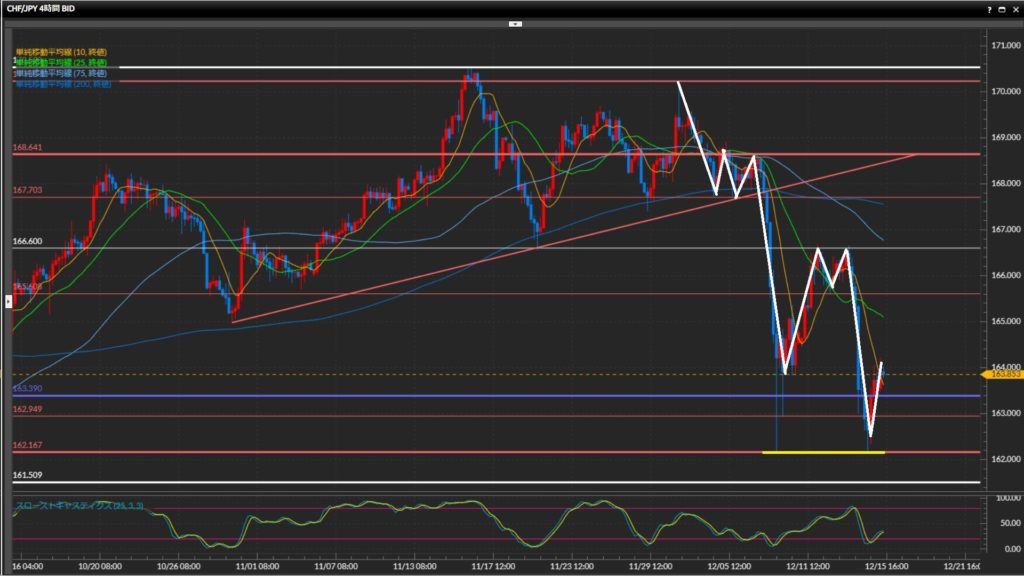Image resolution: width=1024 pixels, height=576 pixels.
Task: Select the blue 単純移動平均線 (200, 終値) label
Action: point(63,83)
